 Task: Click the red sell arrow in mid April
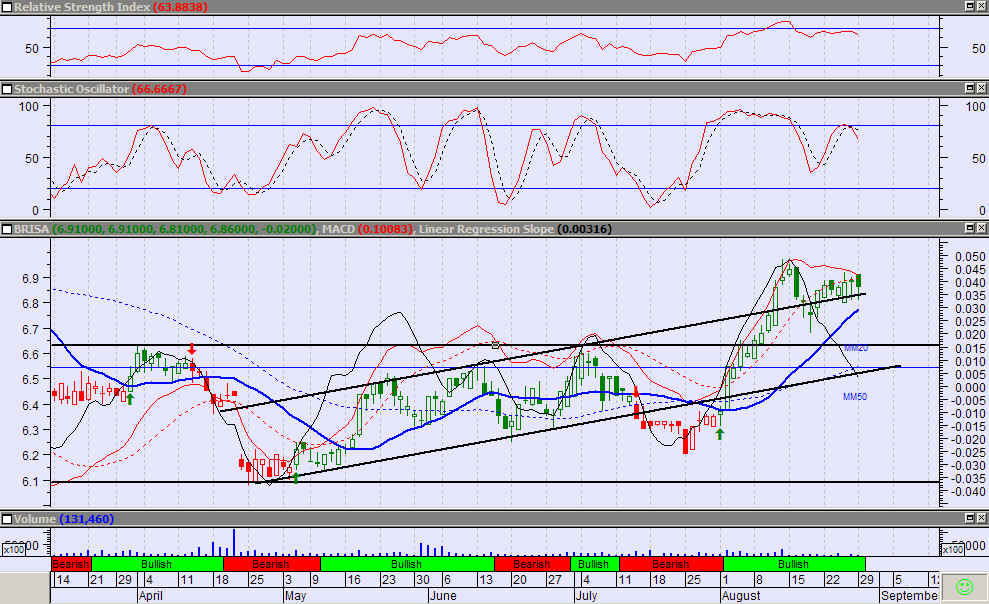191,351
